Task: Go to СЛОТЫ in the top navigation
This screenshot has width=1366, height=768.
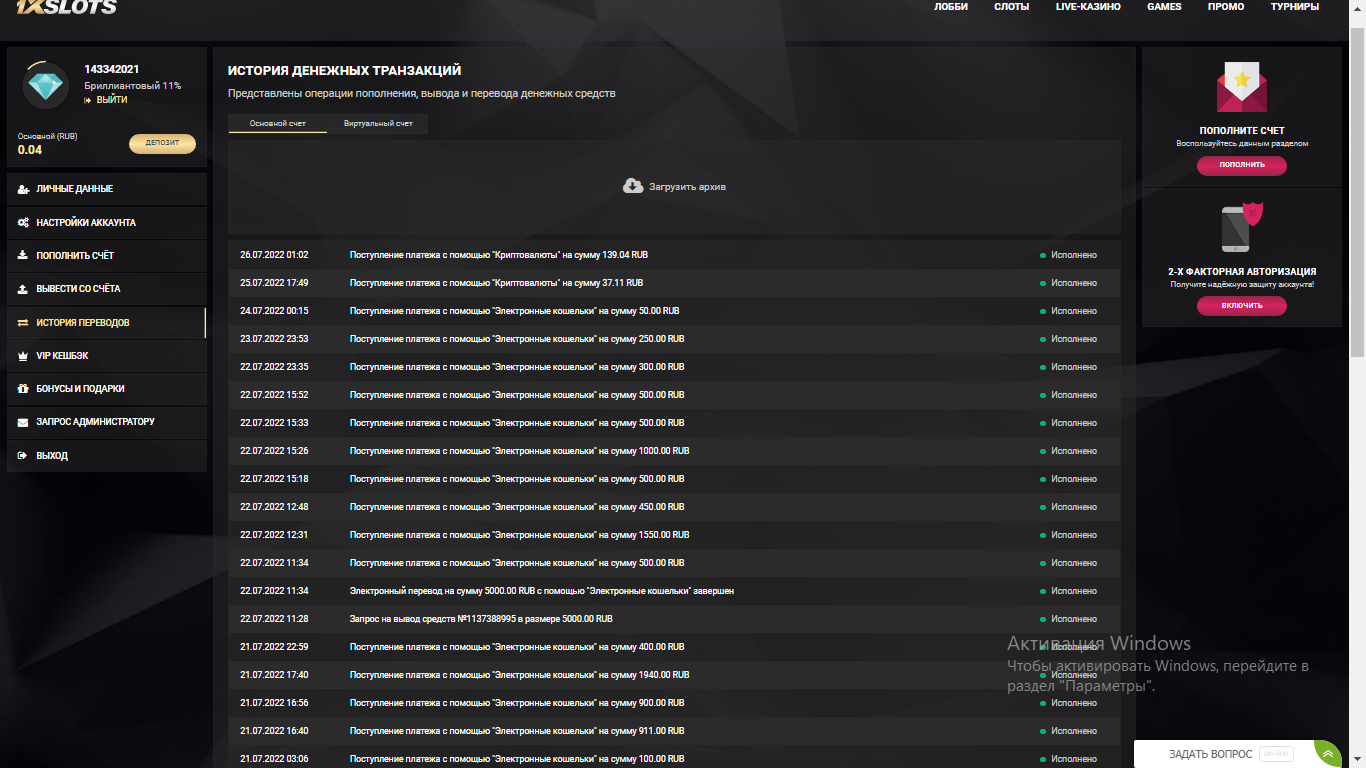Action: pyautogui.click(x=1011, y=7)
